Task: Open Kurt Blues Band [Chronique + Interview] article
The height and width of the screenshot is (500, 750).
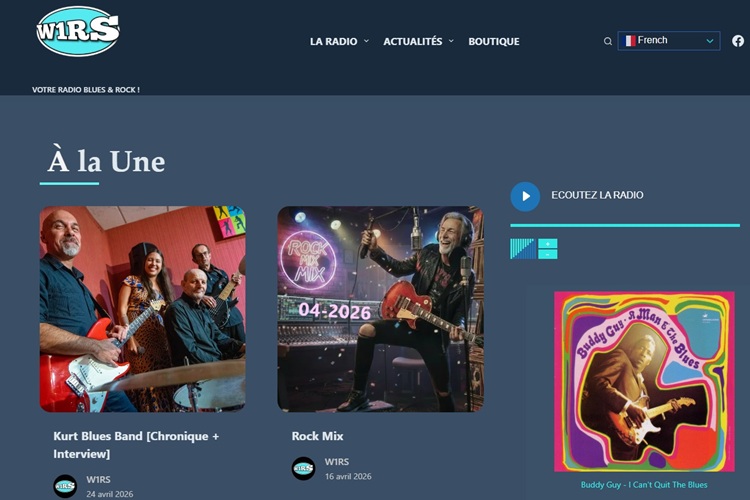Action: (x=136, y=445)
